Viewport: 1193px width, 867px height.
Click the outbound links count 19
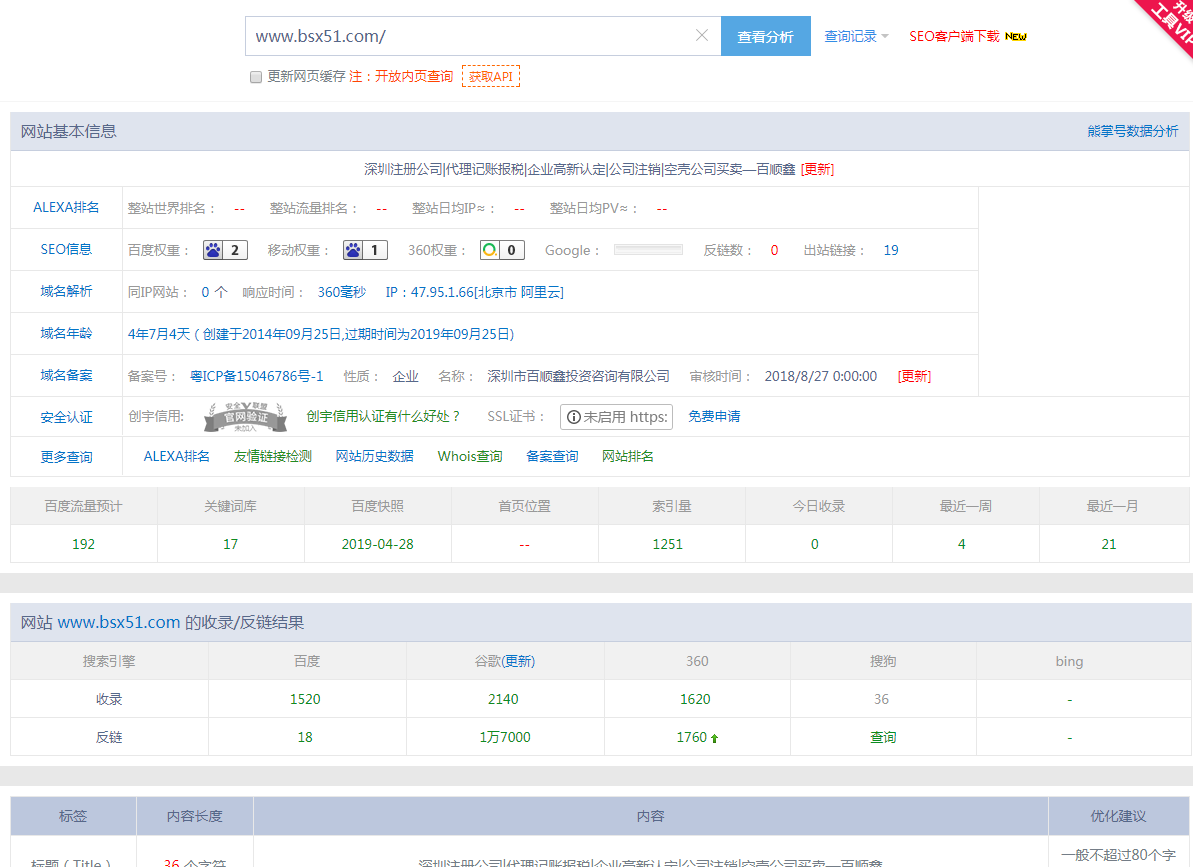tap(891, 250)
